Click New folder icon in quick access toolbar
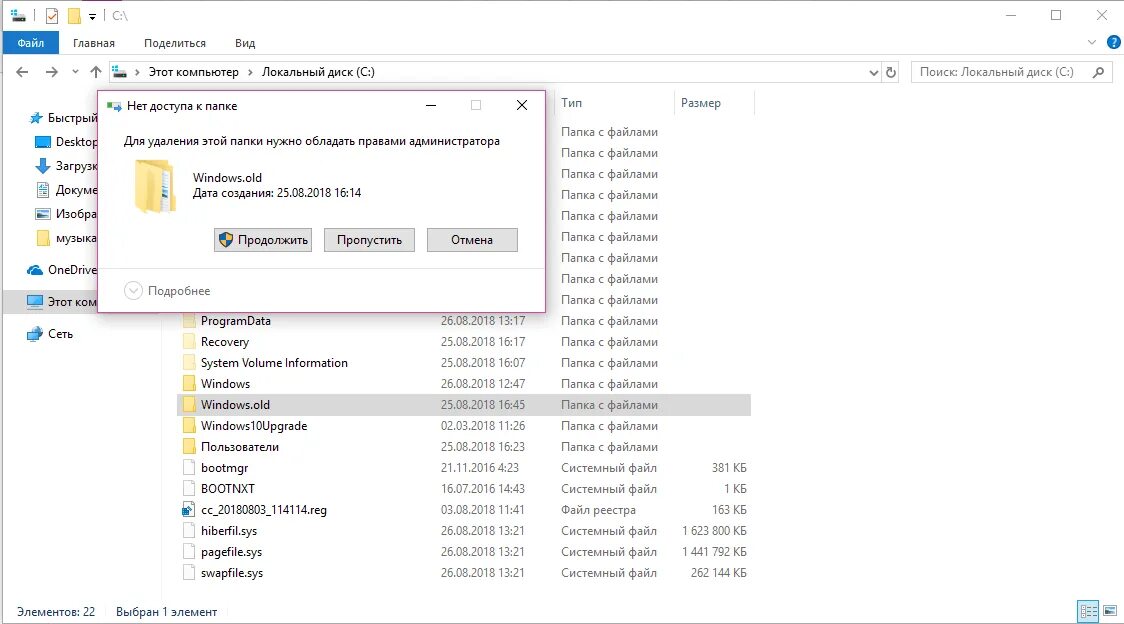 [74, 15]
